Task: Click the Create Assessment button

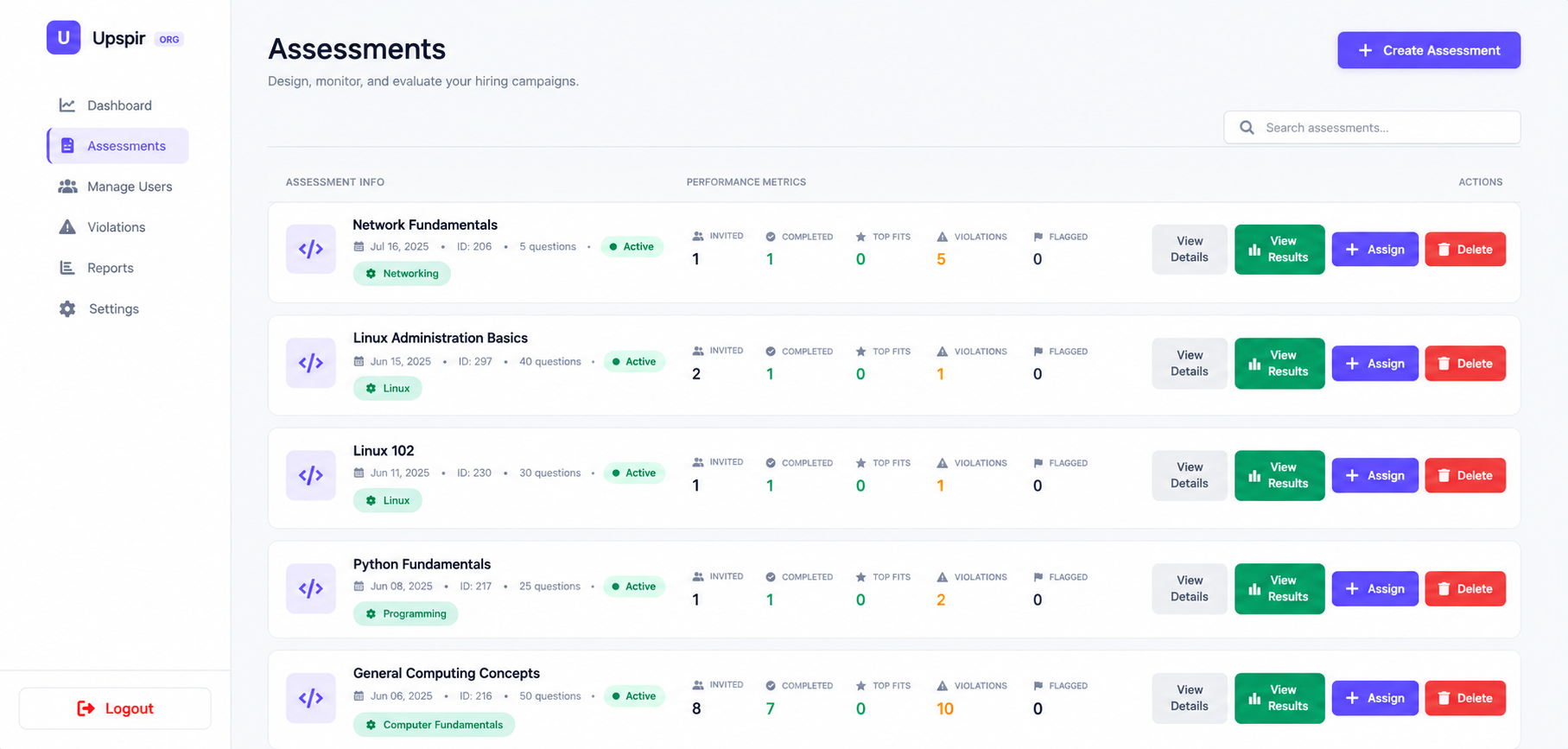Action: point(1429,50)
